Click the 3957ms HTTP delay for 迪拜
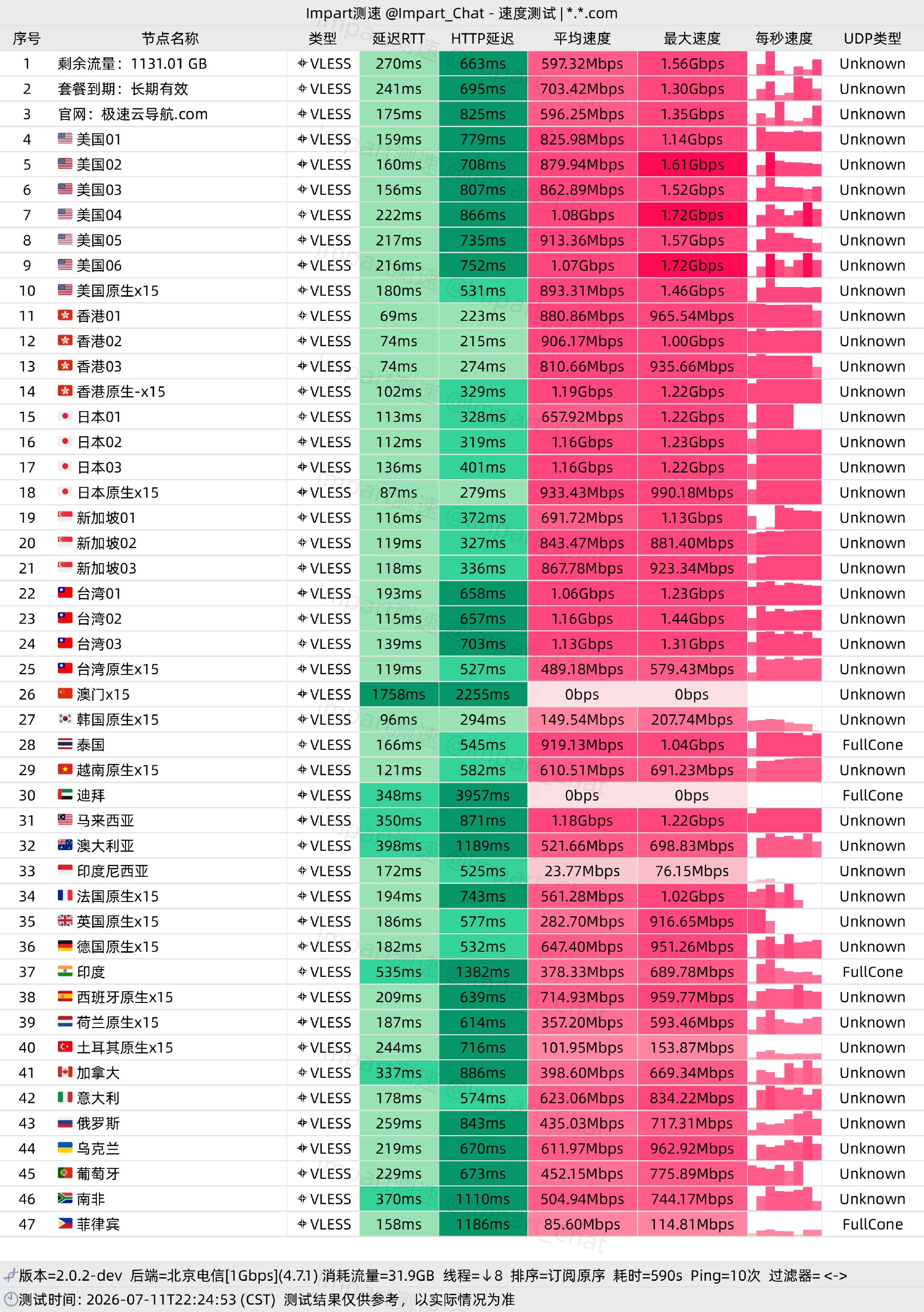Image resolution: width=924 pixels, height=1312 pixels. (x=483, y=795)
